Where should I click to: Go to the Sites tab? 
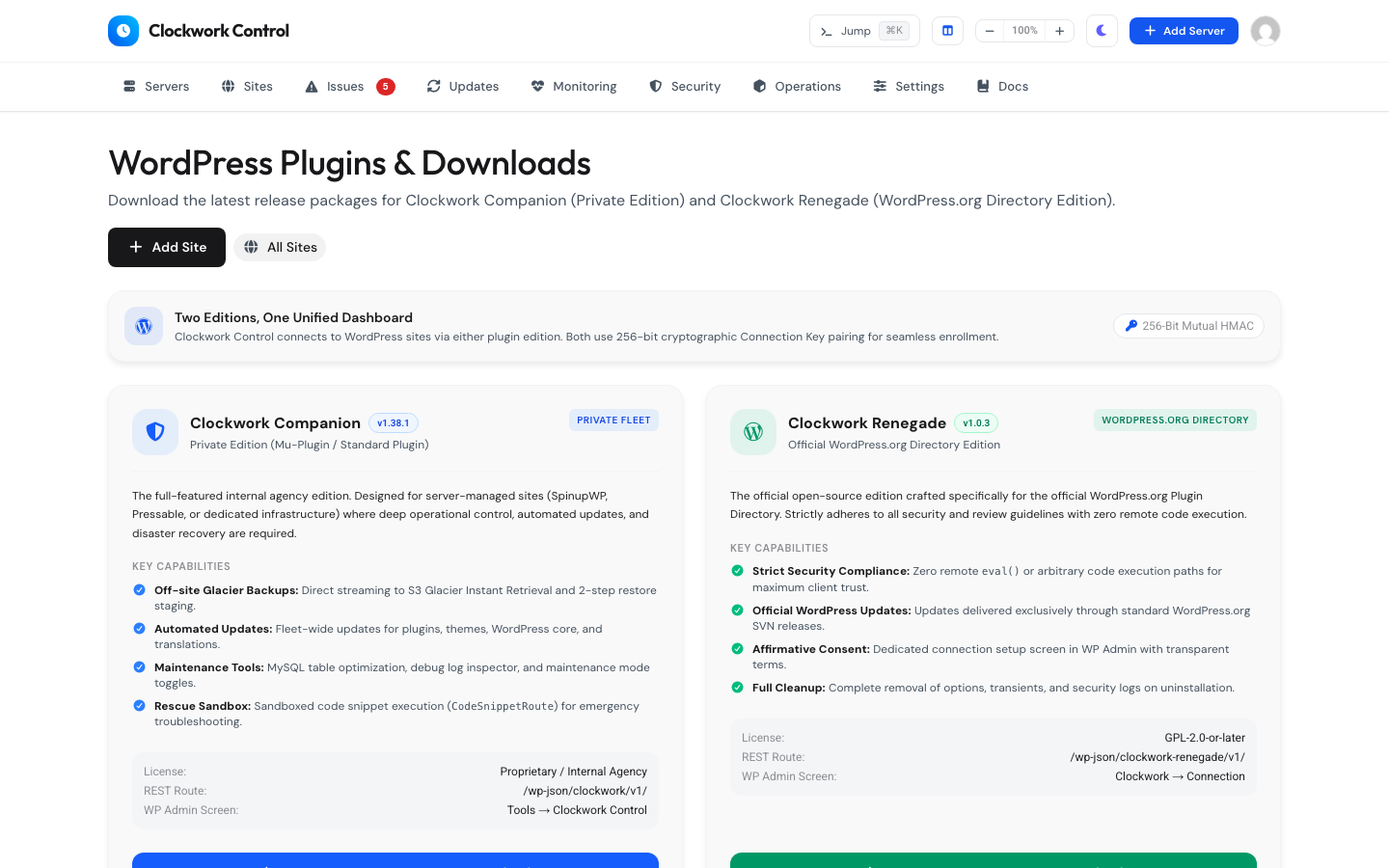[247, 87]
